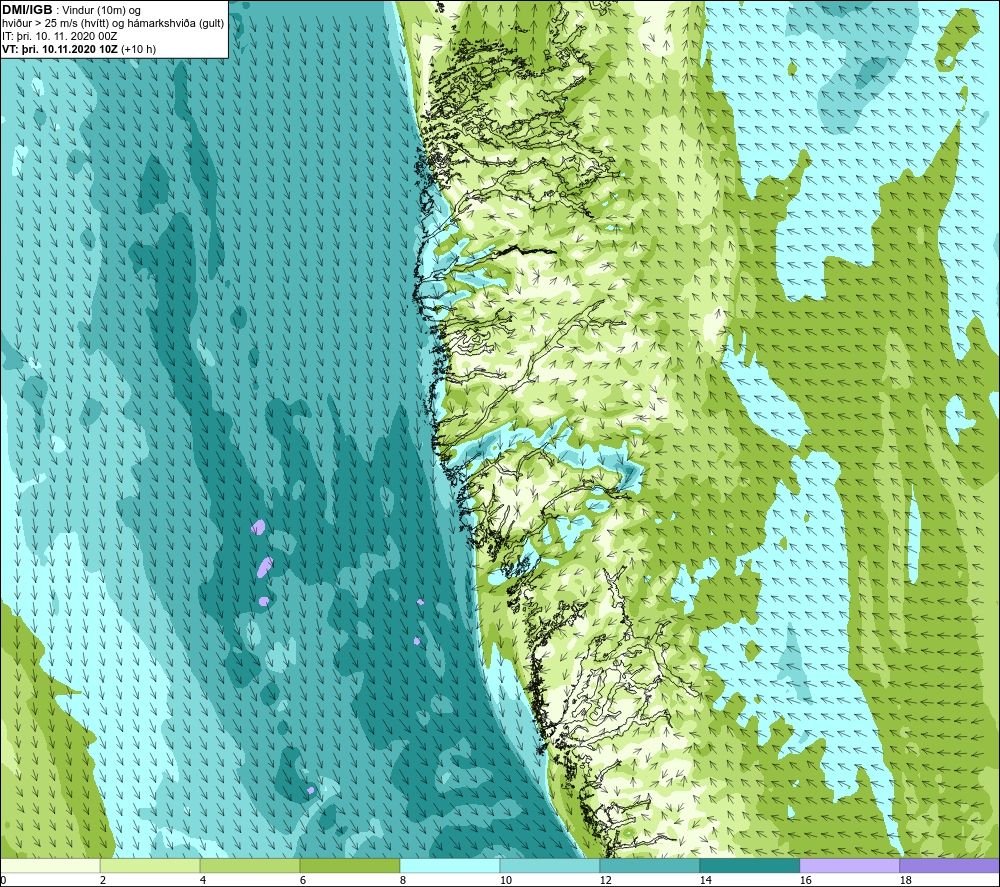Select the olive green 6–8 m/s swatch

[x=350, y=865]
